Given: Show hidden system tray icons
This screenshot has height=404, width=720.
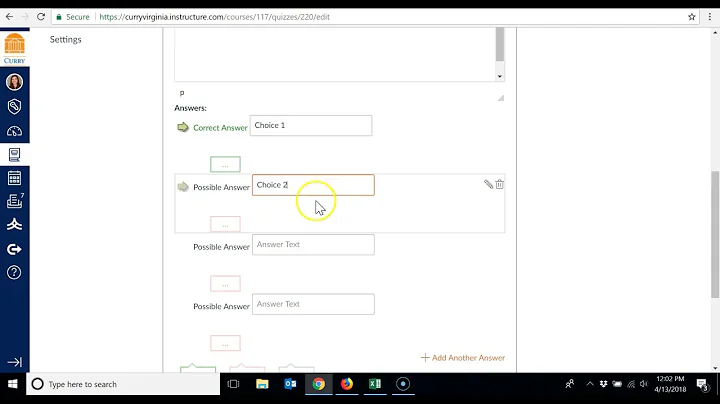Looking at the screenshot, I should point(590,384).
